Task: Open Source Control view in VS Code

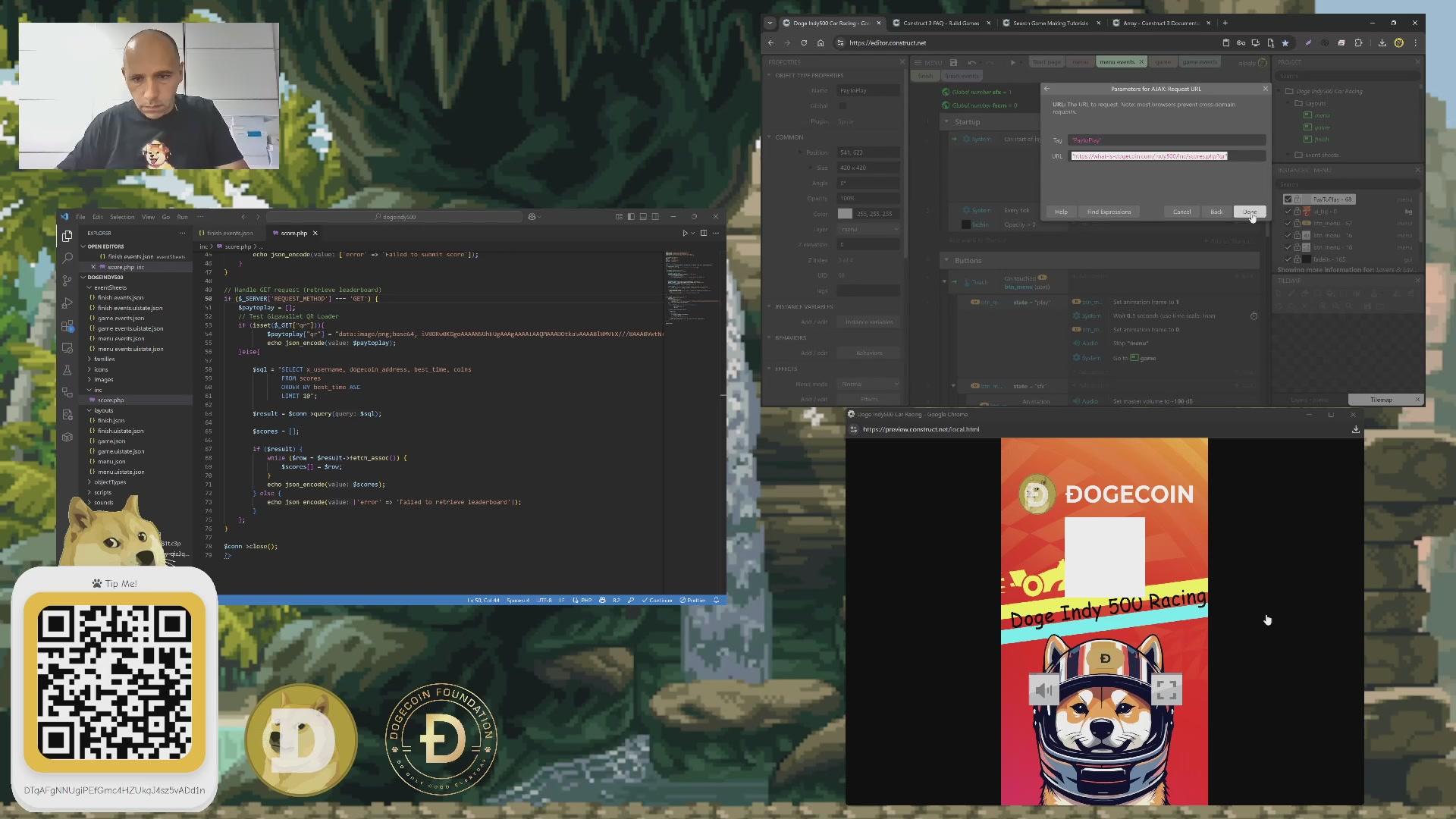Action: point(67,281)
